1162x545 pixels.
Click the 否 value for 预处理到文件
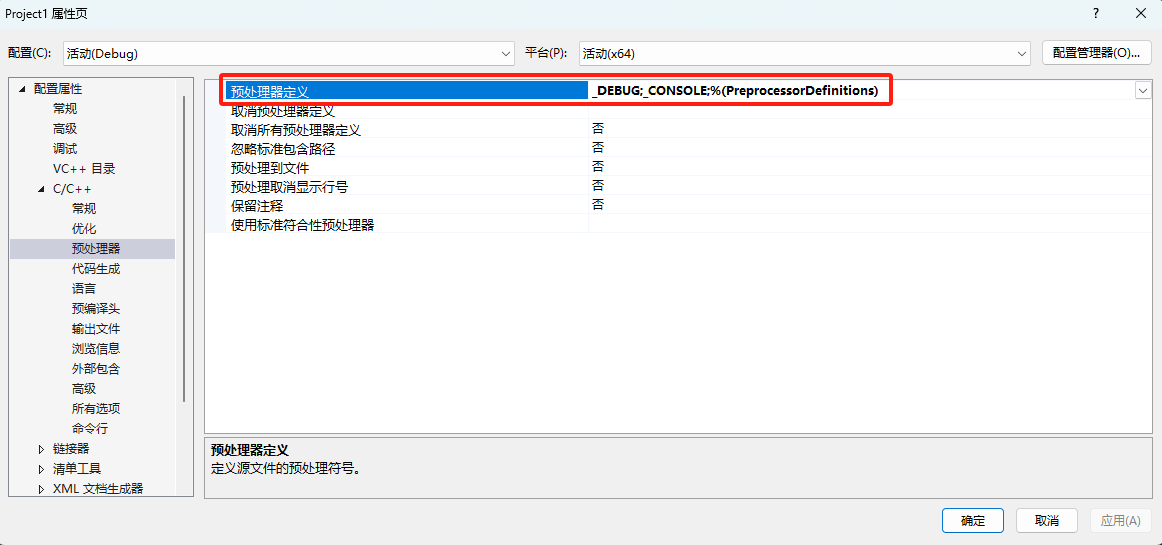click(x=597, y=166)
